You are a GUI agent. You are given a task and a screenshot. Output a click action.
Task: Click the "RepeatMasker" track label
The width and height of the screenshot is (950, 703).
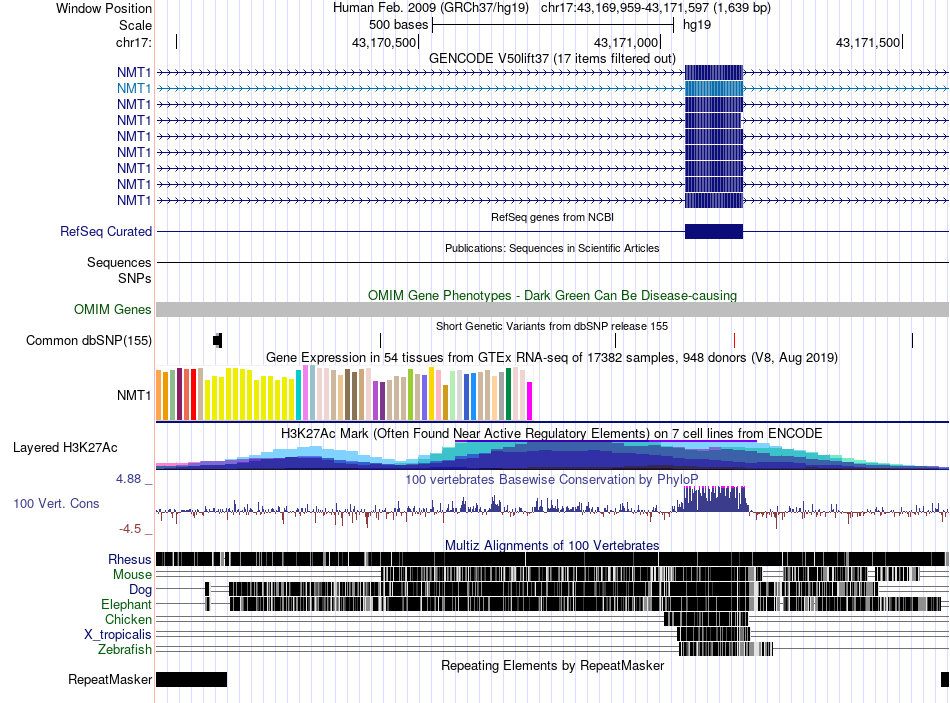[x=110, y=679]
